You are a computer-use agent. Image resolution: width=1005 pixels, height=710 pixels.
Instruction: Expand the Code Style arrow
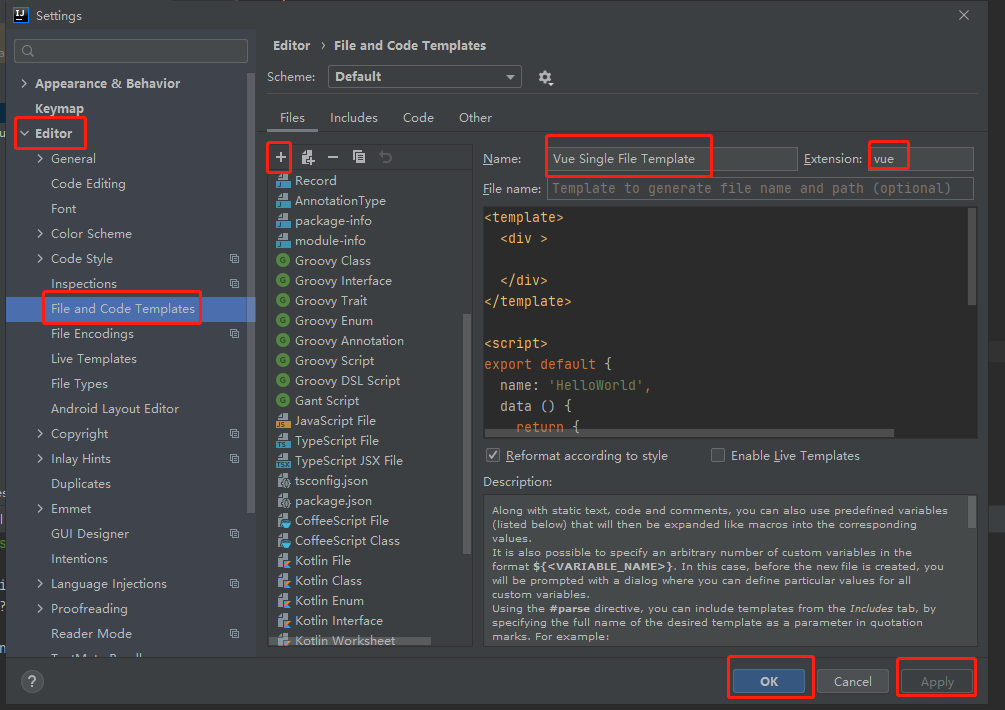(x=40, y=258)
